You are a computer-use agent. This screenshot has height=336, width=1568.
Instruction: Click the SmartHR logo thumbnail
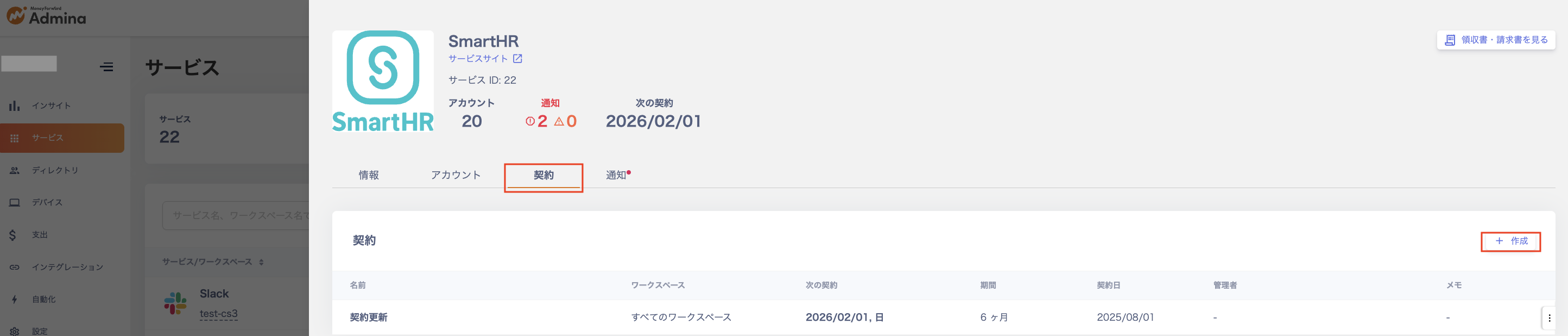[x=382, y=81]
